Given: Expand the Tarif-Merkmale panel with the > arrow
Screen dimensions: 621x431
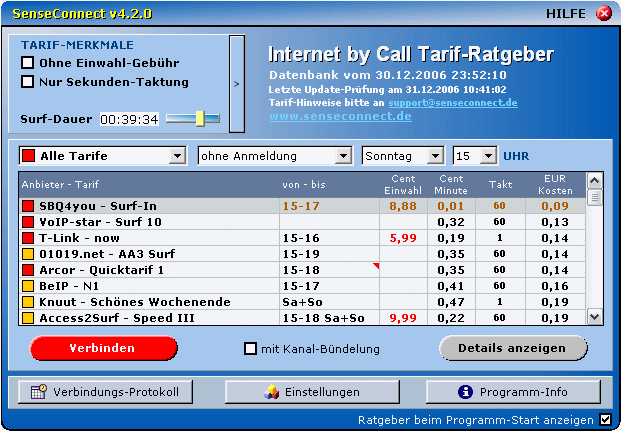Looking at the screenshot, I should point(237,84).
